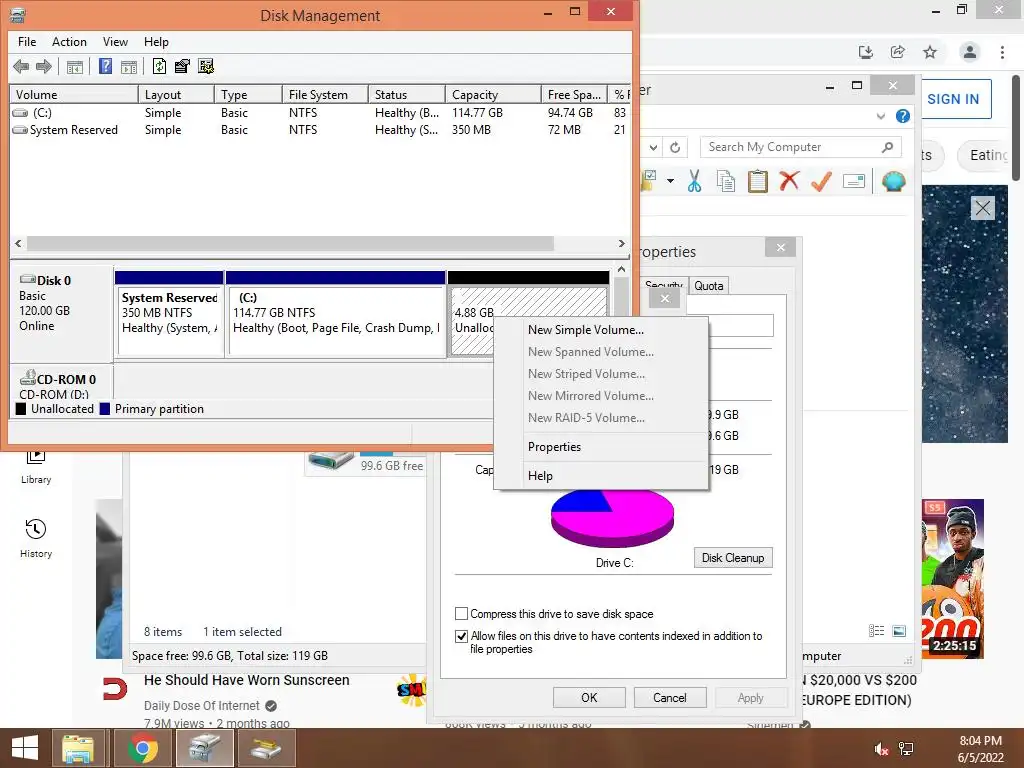The image size is (1024, 768).
Task: Click the Capacity column header
Action: [492, 95]
